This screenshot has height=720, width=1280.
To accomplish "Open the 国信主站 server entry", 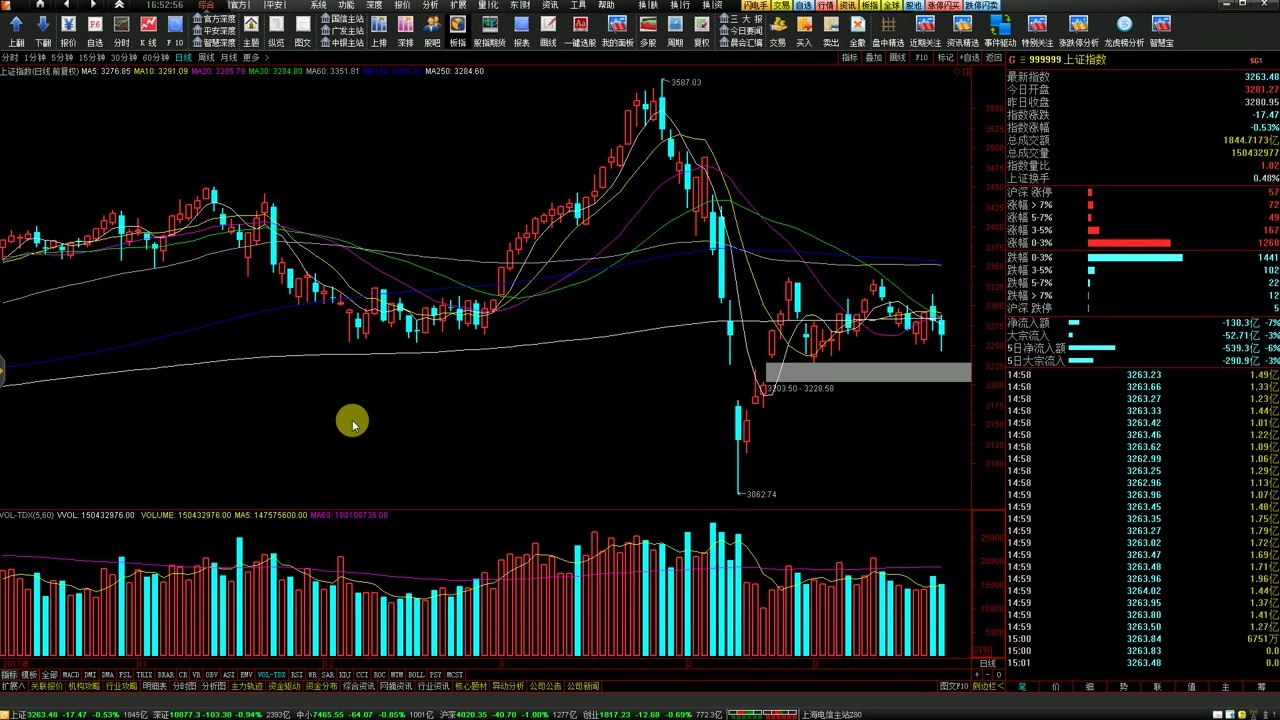I will click(x=342, y=19).
